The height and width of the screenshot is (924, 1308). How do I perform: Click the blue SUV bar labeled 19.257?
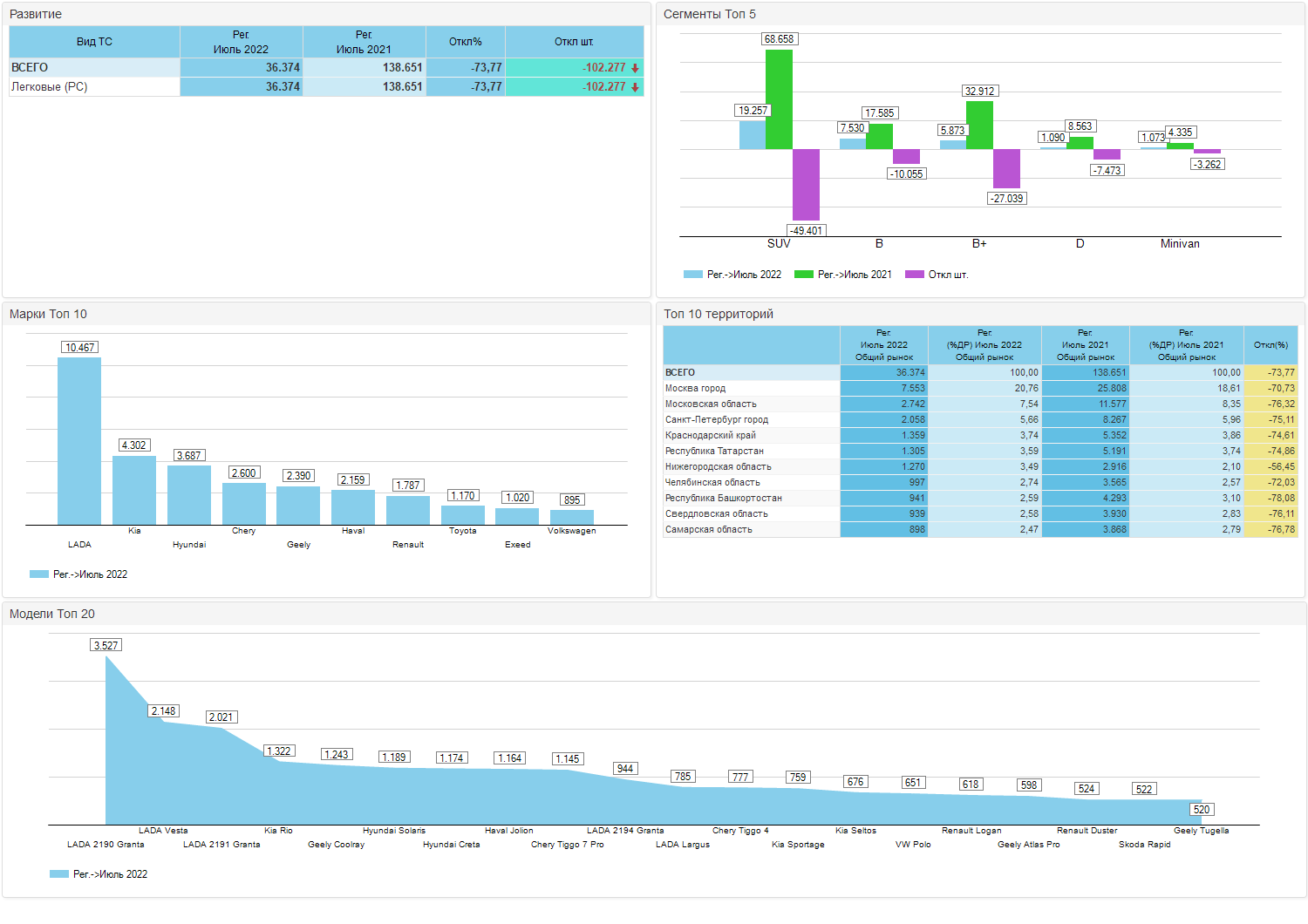tap(753, 135)
